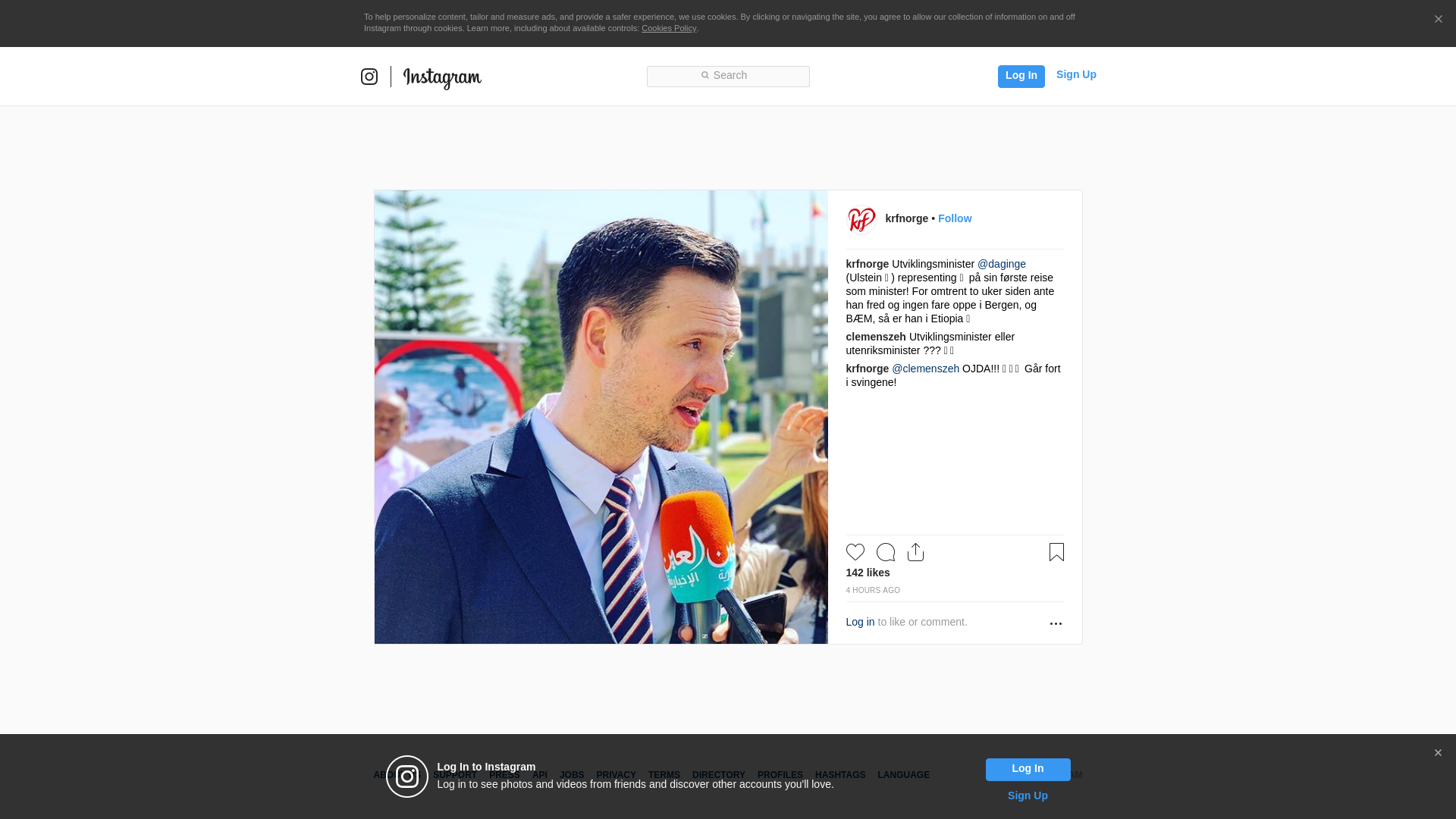Open the PRIVACY footer link

(616, 775)
